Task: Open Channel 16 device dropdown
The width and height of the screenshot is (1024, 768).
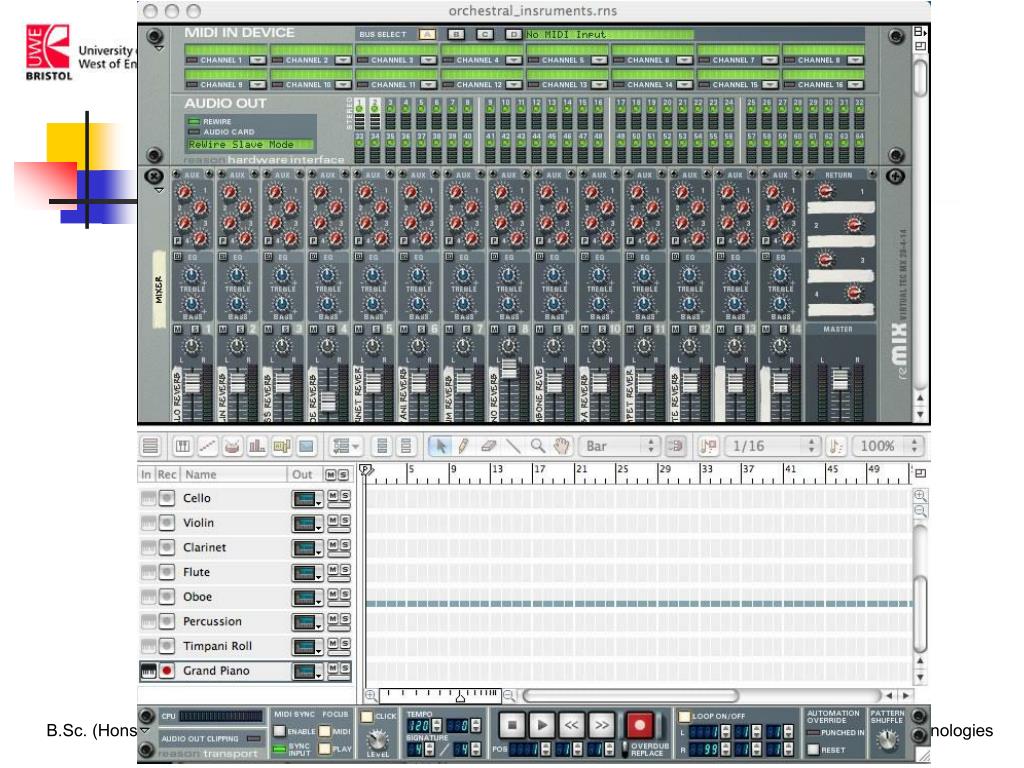Action: (x=856, y=85)
